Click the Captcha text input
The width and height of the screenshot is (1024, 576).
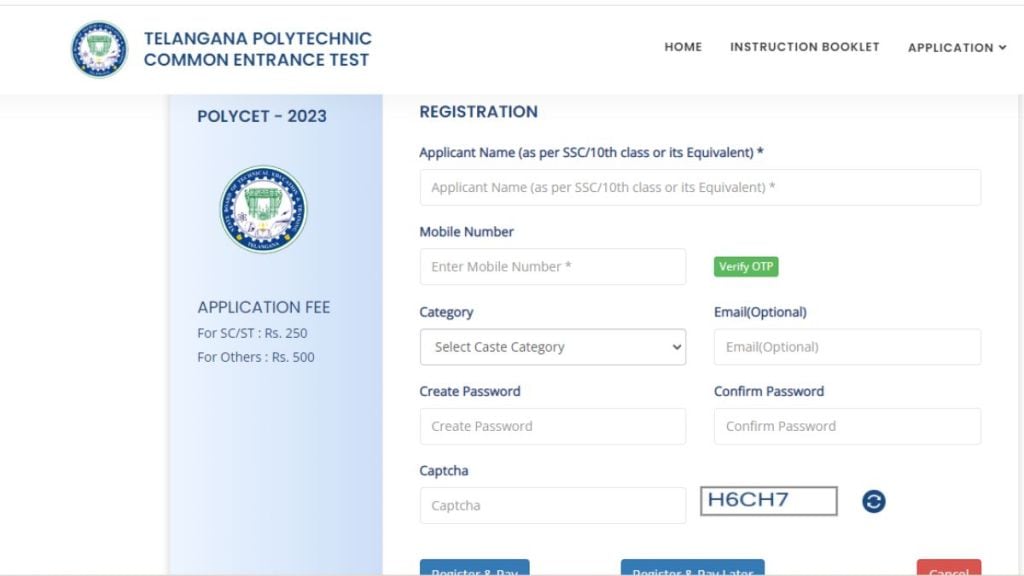tap(553, 506)
